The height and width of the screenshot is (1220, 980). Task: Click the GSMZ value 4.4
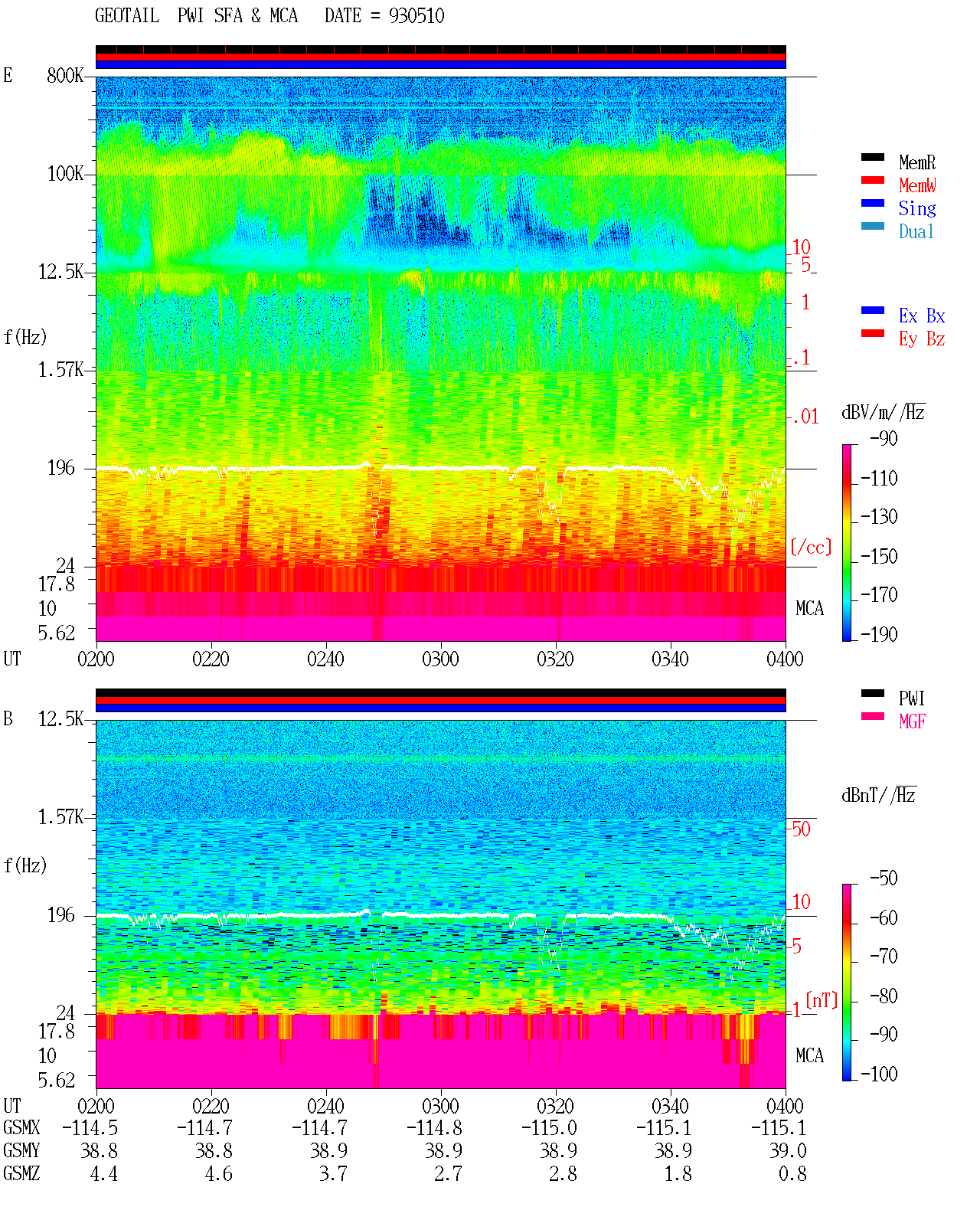click(x=104, y=1173)
